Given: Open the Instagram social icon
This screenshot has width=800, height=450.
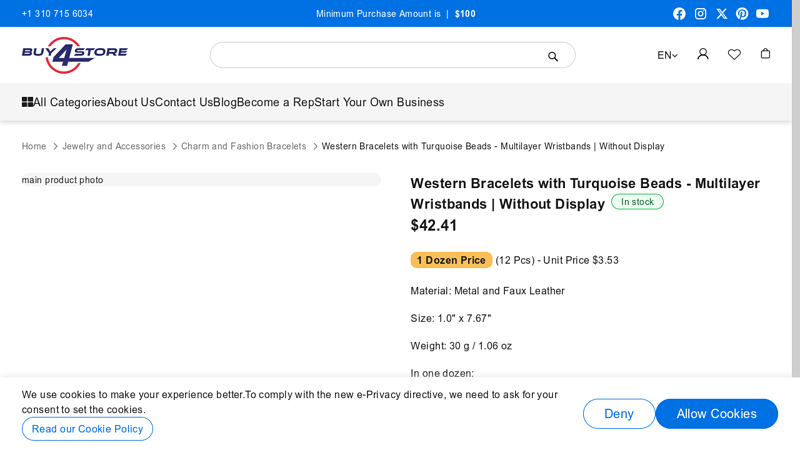Looking at the screenshot, I should point(700,14).
